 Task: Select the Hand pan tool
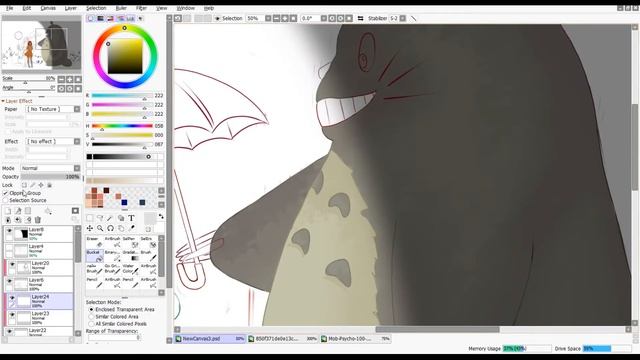click(x=121, y=228)
